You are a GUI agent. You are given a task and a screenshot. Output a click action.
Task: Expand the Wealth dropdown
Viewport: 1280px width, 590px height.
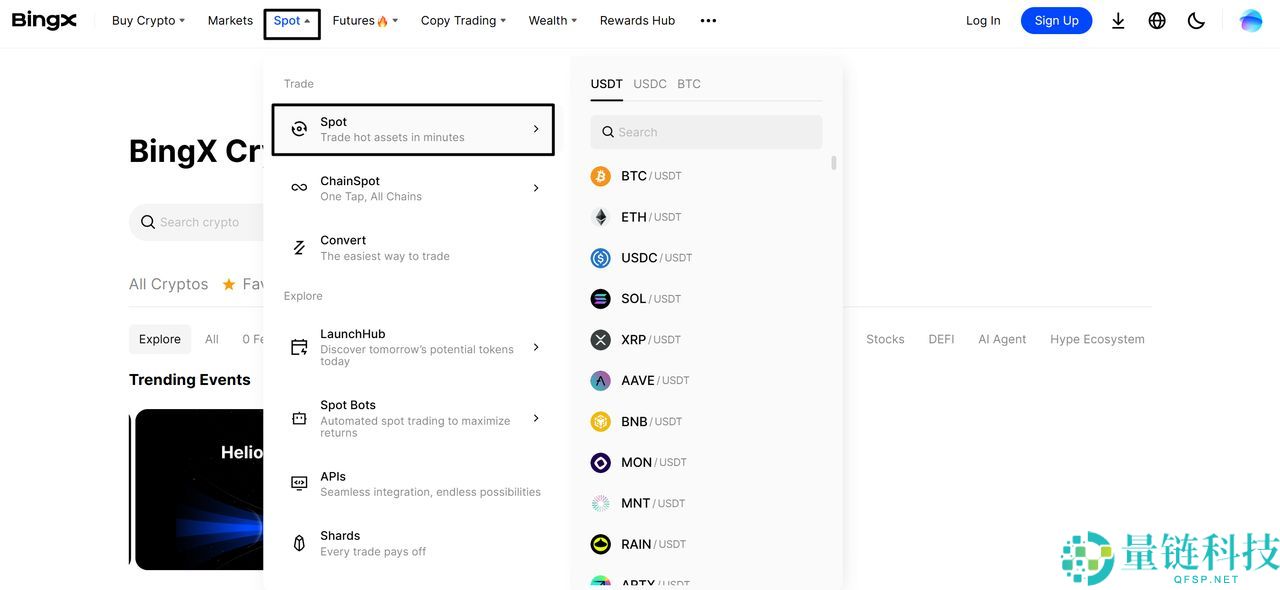[x=553, y=21]
